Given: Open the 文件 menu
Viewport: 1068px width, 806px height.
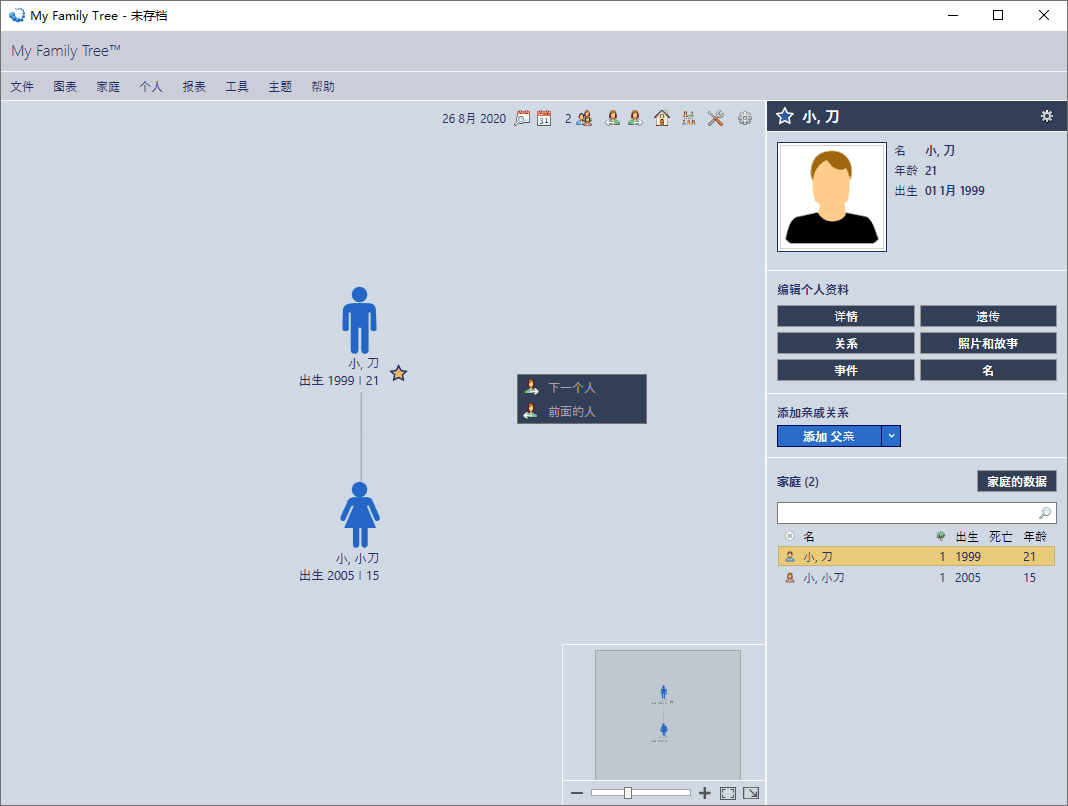Looking at the screenshot, I should point(21,86).
